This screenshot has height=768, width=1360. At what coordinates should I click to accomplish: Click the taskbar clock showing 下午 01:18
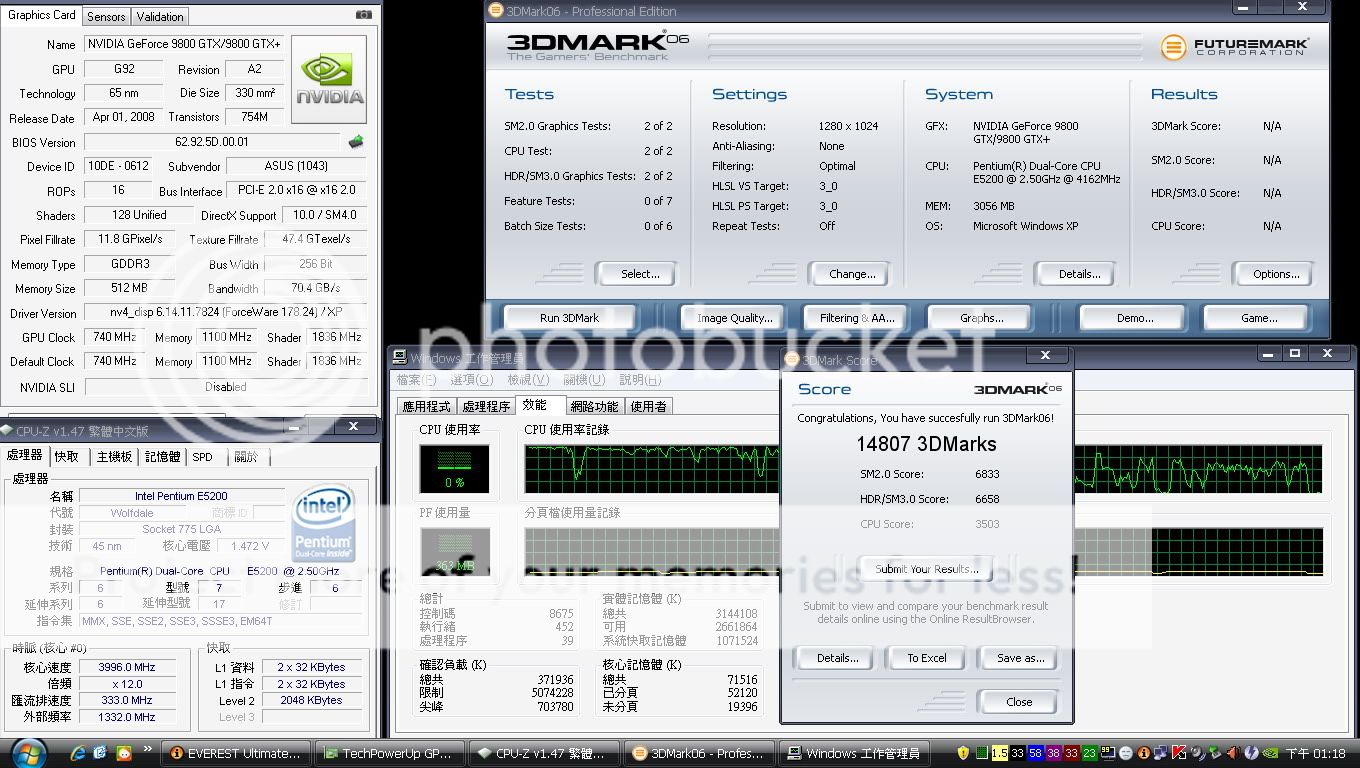point(1317,753)
